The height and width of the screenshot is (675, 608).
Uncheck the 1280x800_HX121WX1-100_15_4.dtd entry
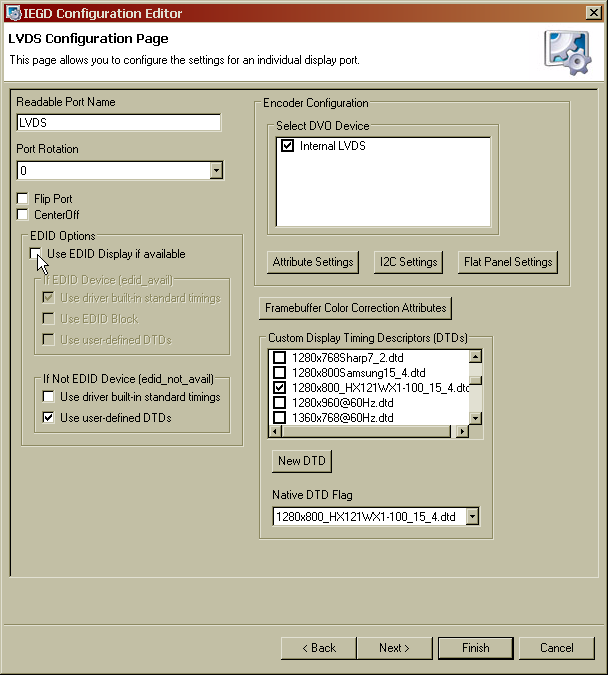[279, 387]
